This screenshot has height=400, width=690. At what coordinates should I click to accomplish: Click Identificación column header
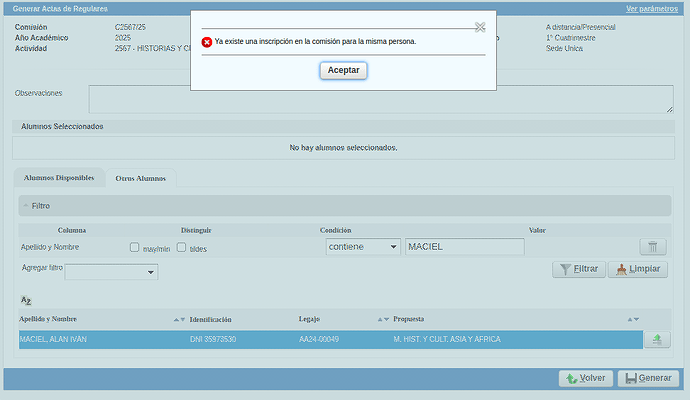point(210,319)
